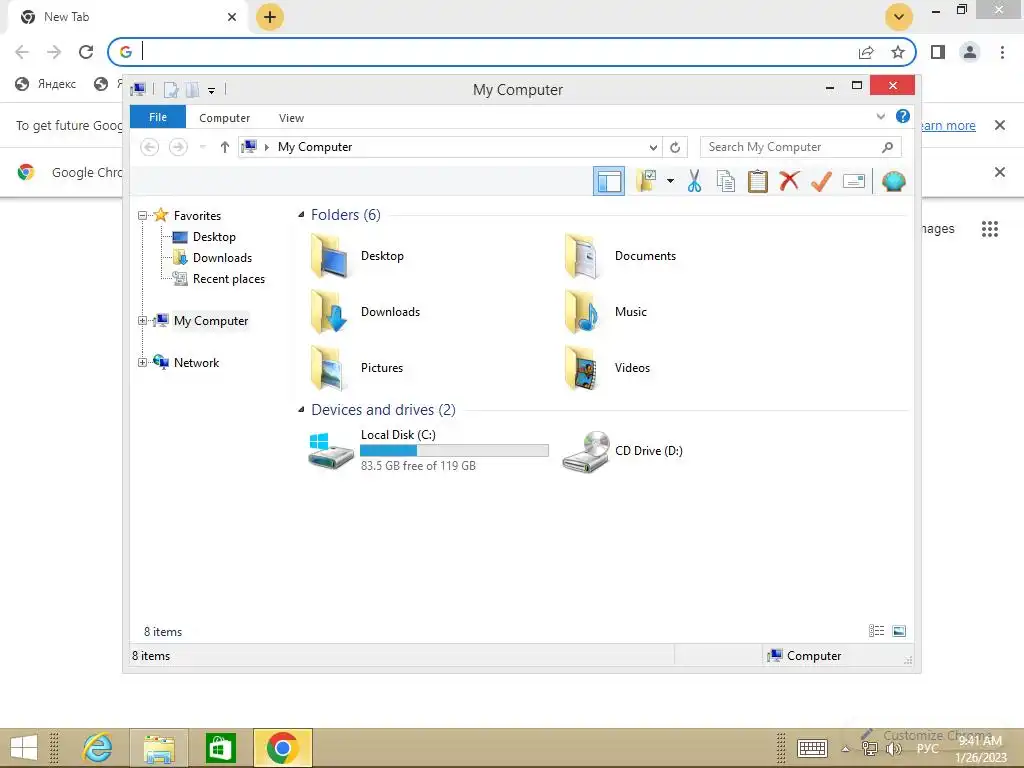Click the shell globe icon in toolbar

click(893, 181)
